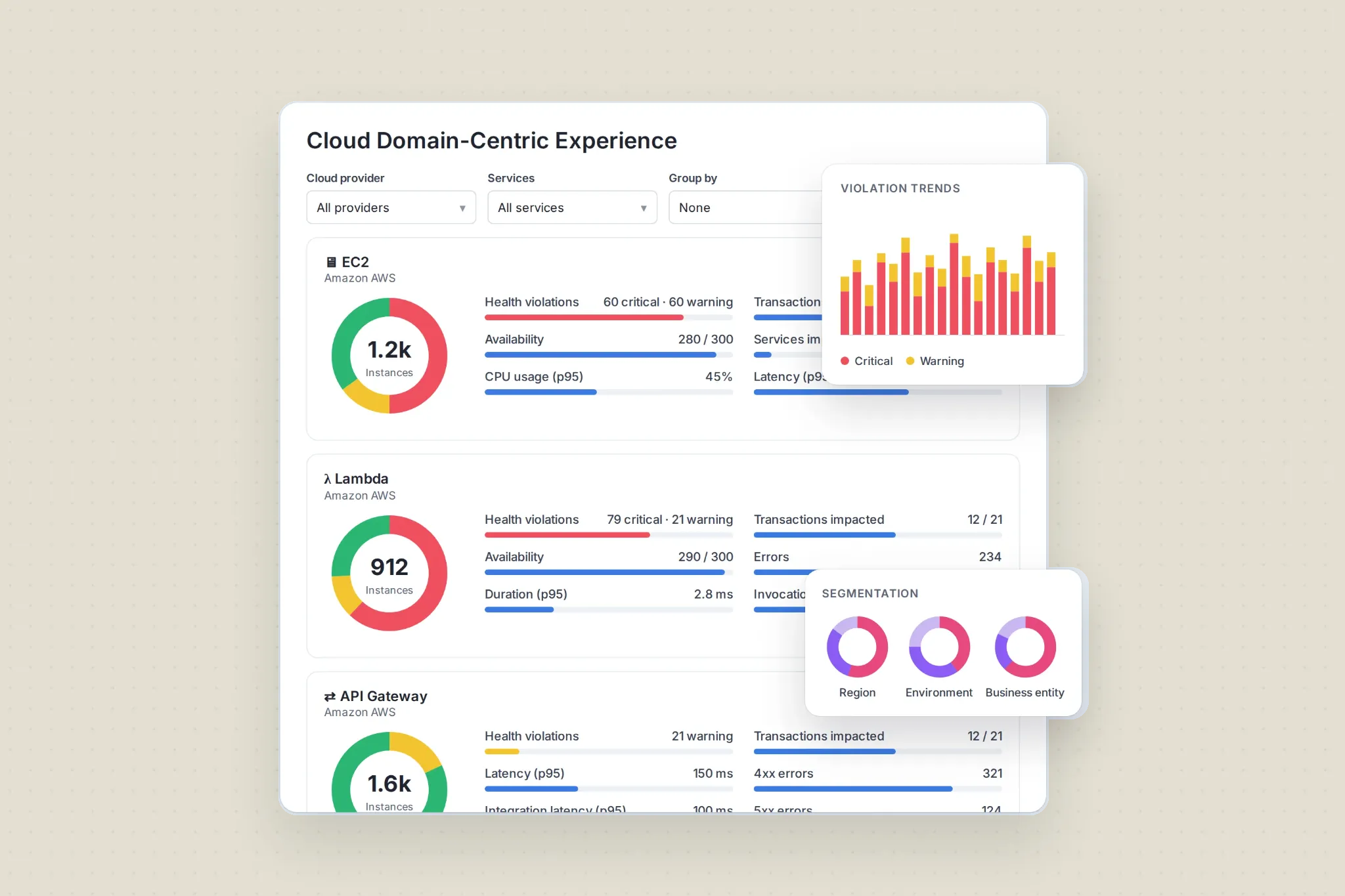Click the API Gateway 1.6k instances donut
Viewport: 1345px width, 896px height.
(x=389, y=772)
